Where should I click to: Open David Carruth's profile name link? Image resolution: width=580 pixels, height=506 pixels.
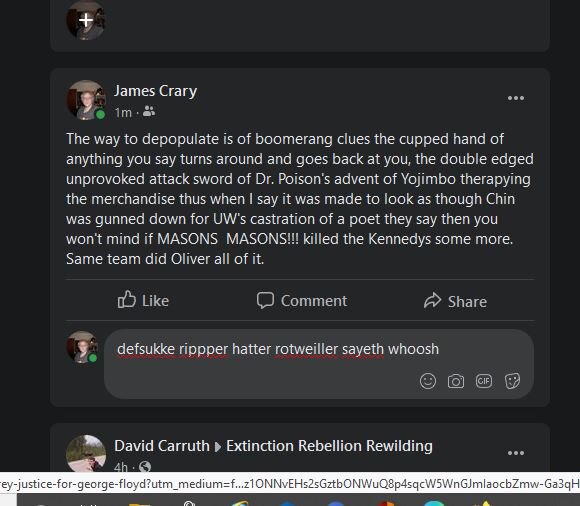[x=162, y=446]
